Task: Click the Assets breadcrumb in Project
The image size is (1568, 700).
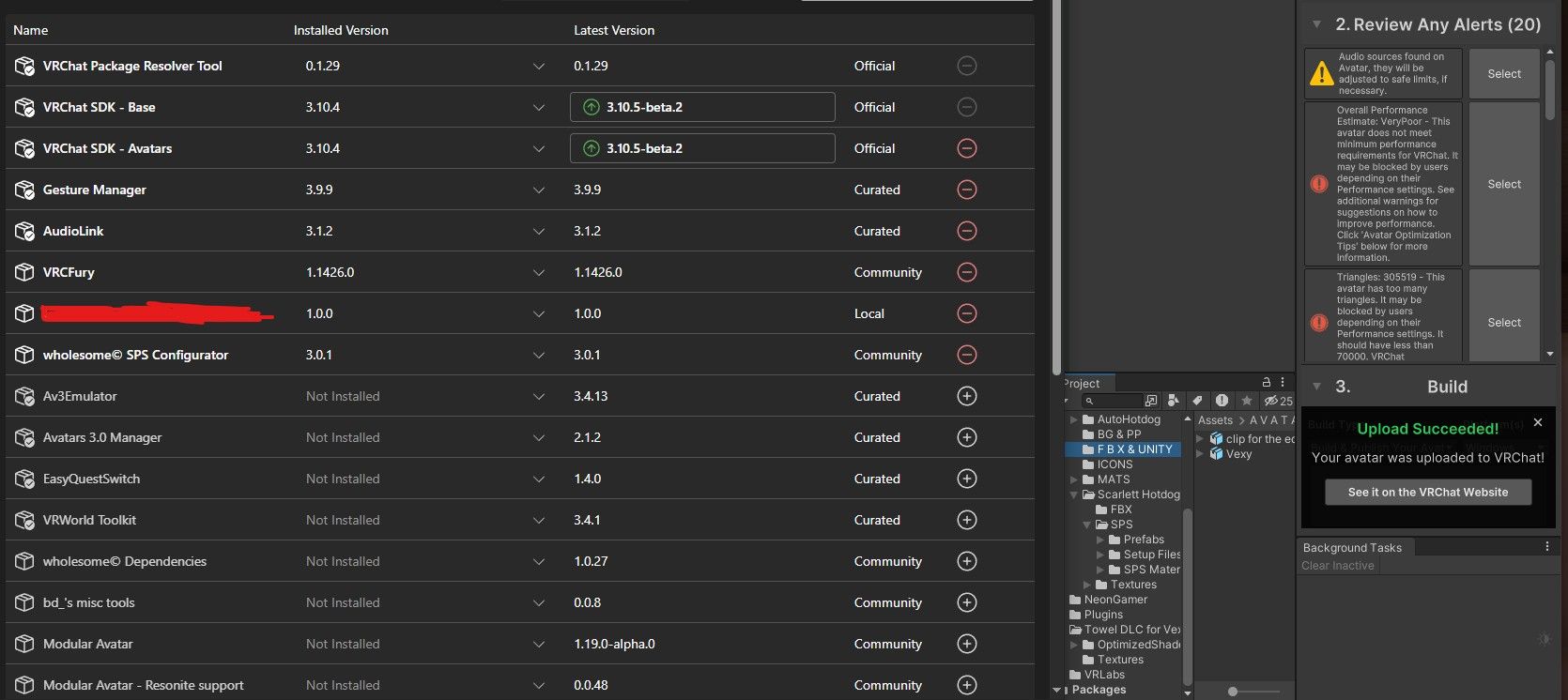Action: point(1215,420)
